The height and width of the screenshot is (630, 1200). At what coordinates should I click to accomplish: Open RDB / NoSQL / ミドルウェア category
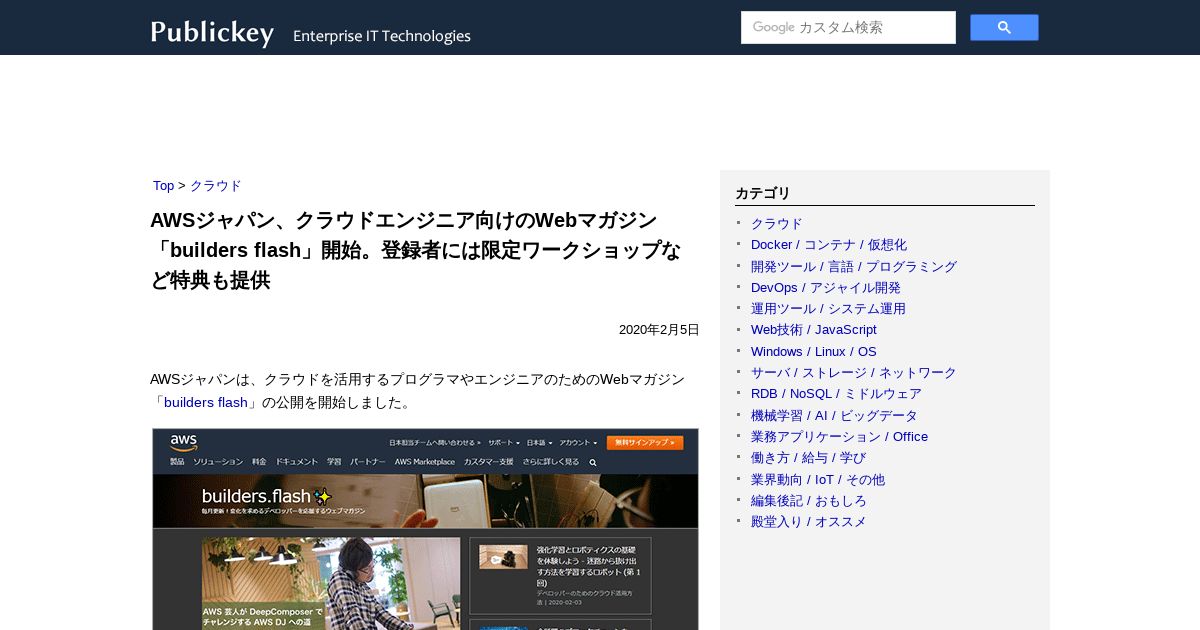[836, 394]
